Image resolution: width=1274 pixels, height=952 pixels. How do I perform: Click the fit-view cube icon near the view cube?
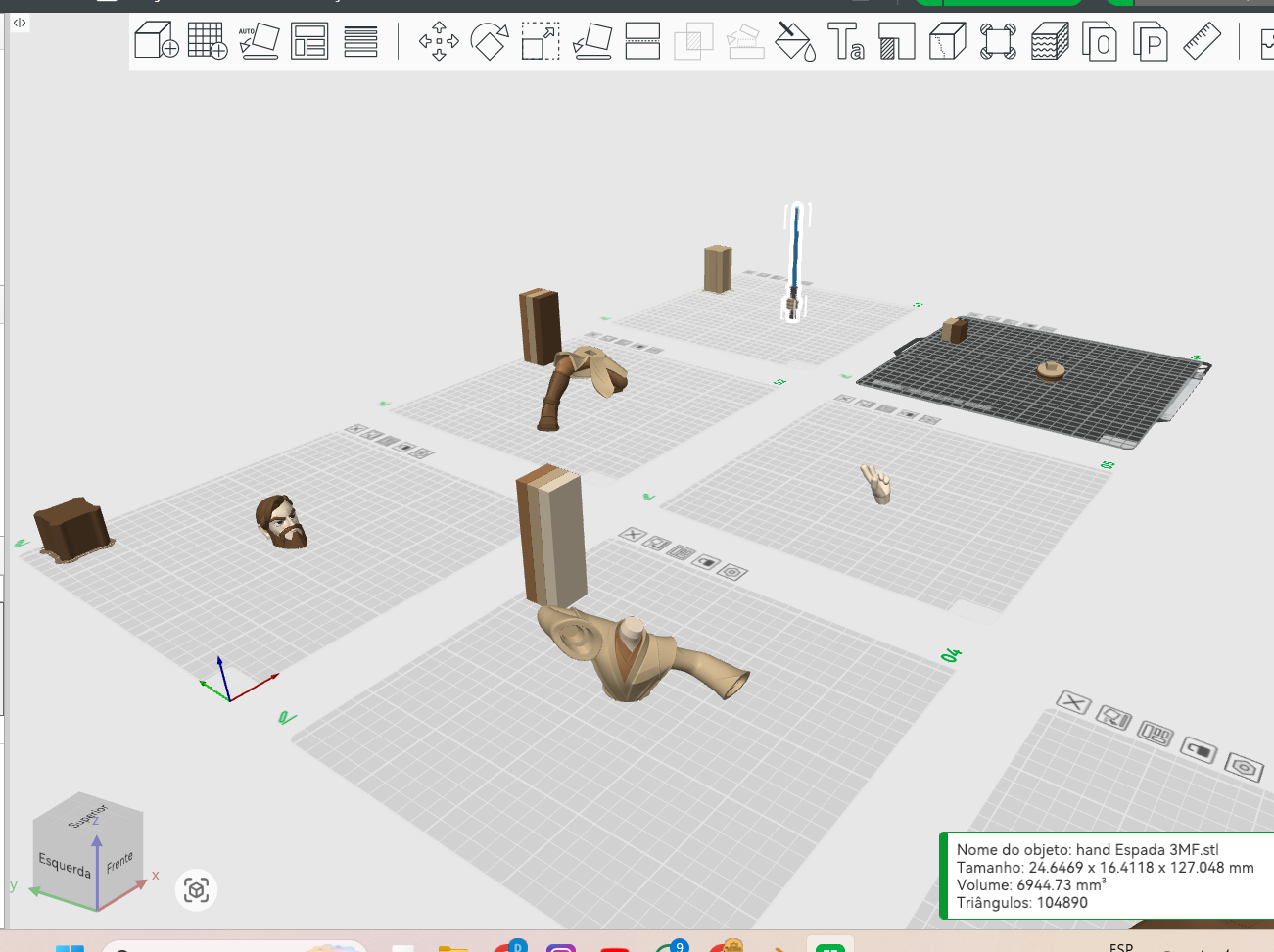(x=196, y=890)
